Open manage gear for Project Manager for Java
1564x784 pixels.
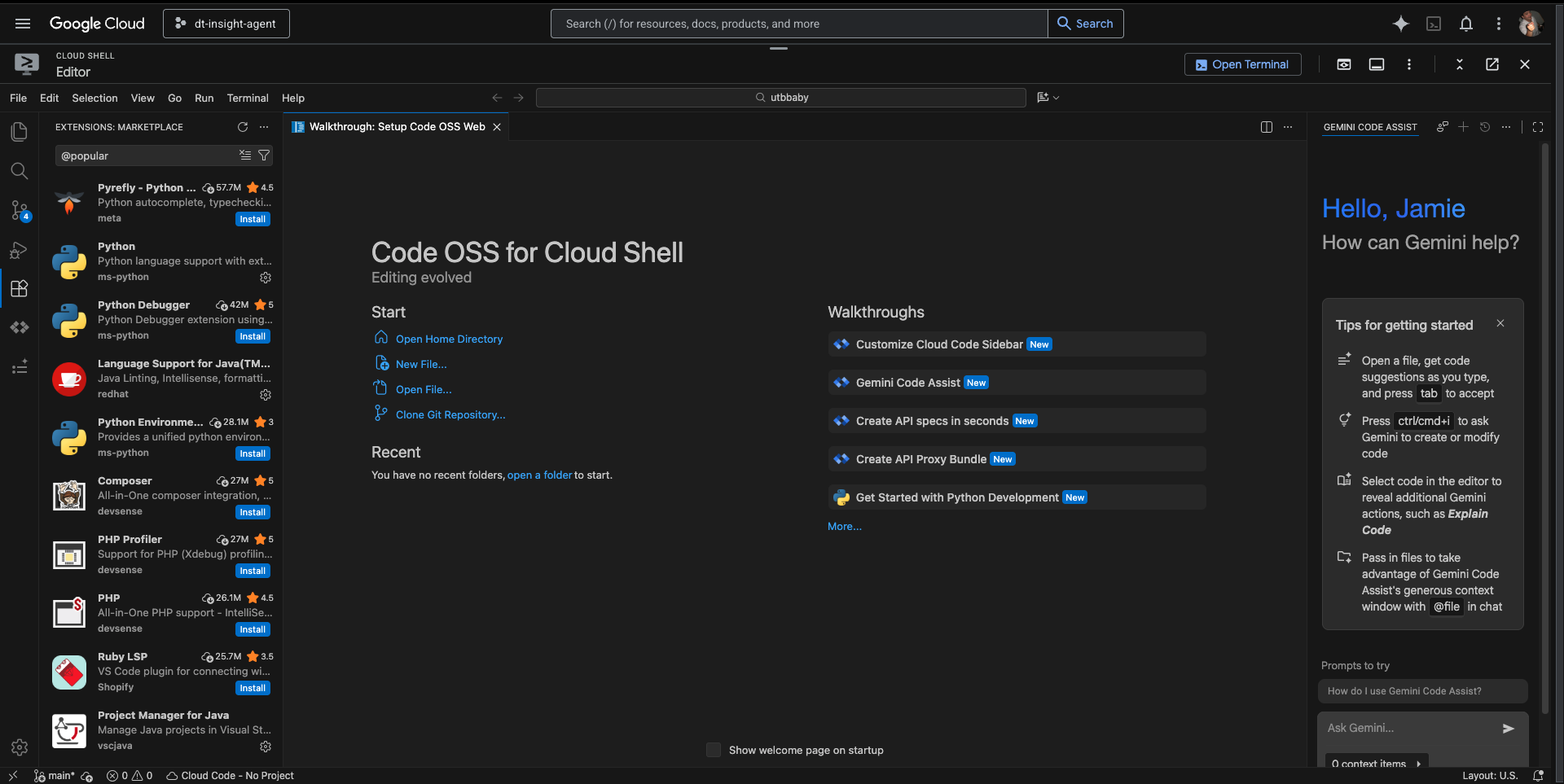pyautogui.click(x=266, y=747)
